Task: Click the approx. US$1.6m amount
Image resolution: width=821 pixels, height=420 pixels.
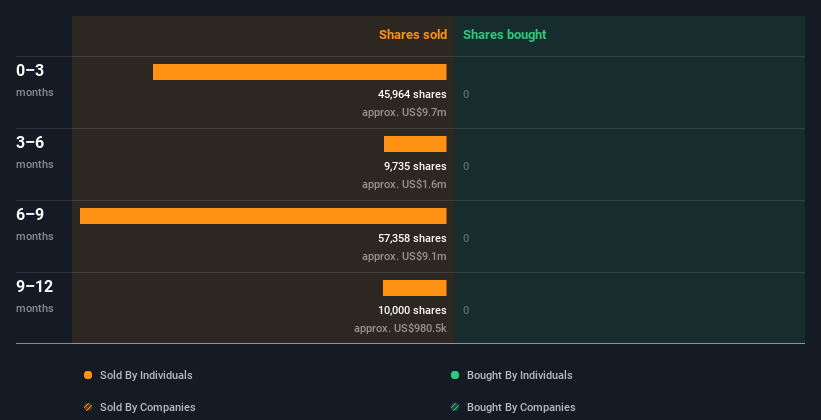Action: click(404, 184)
